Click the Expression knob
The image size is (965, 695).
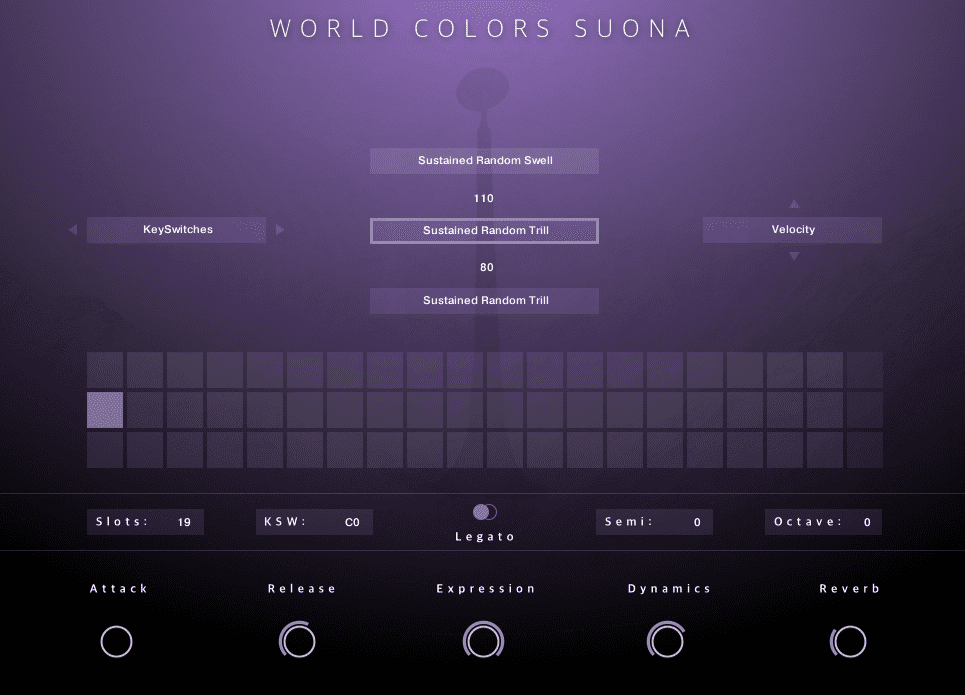[484, 641]
